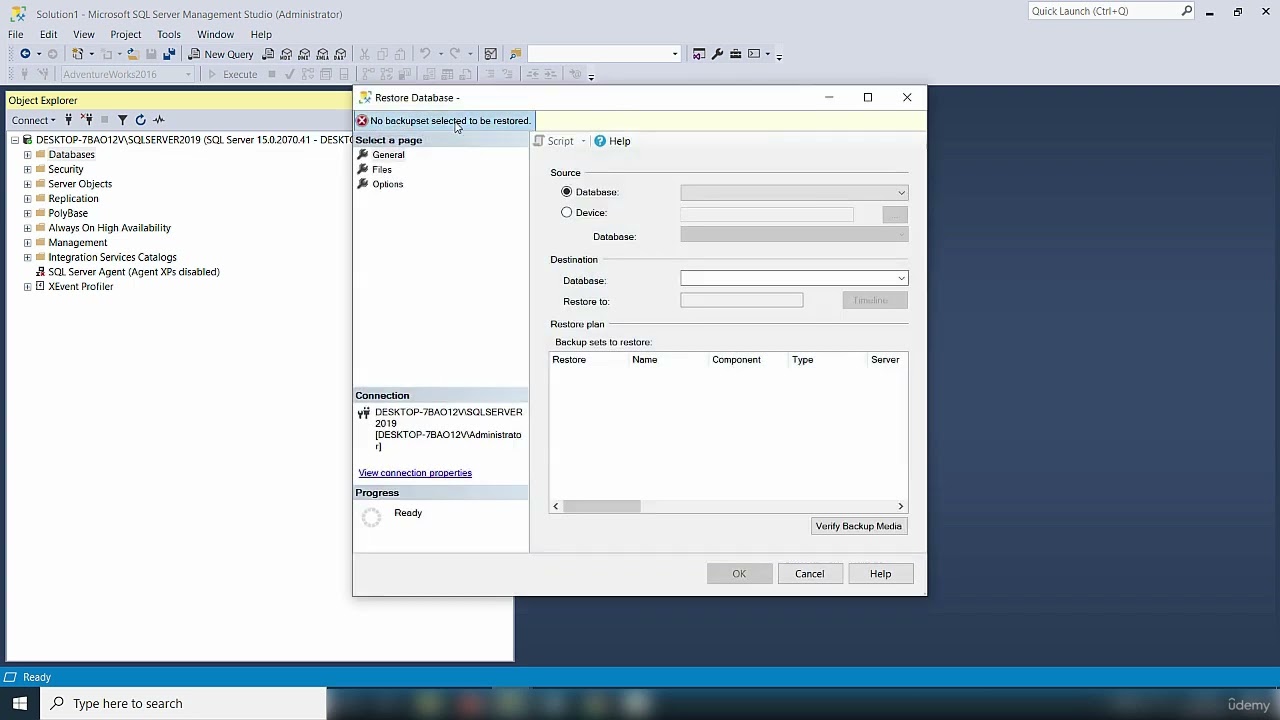Image resolution: width=1280 pixels, height=720 pixels.
Task: Open the Window menu
Action: click(x=215, y=34)
